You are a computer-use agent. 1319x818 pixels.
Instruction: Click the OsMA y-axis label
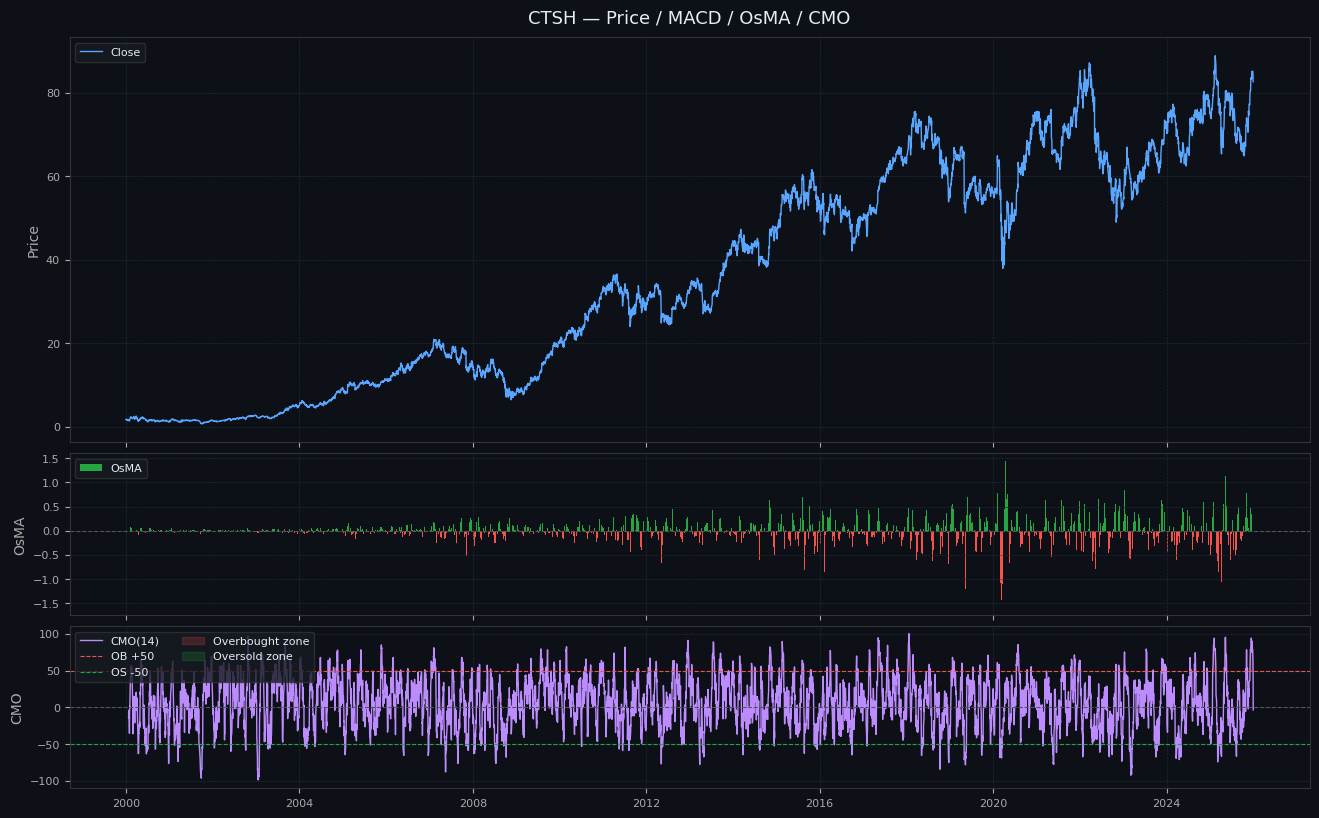[x=19, y=536]
